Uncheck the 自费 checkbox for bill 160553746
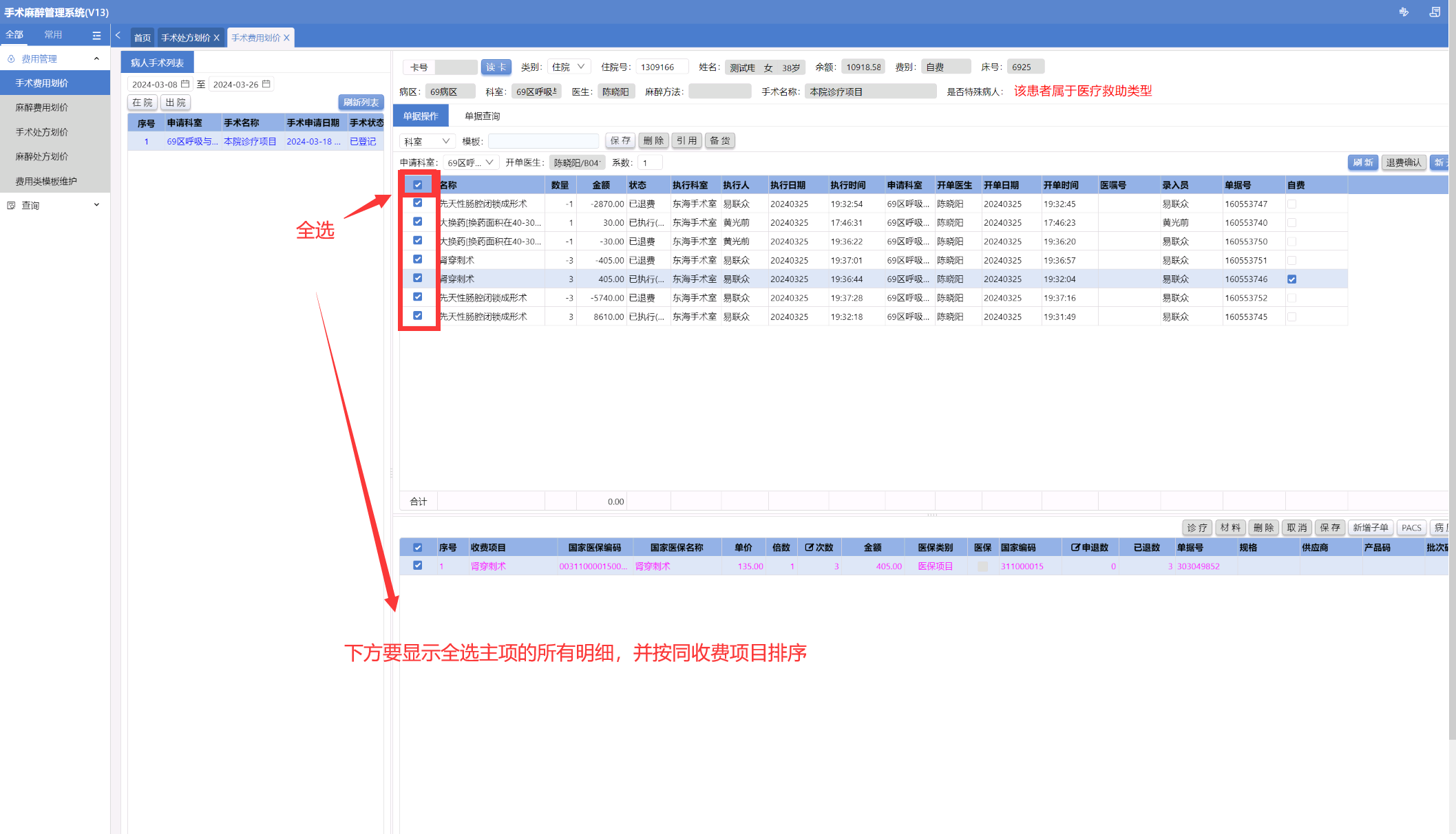 [x=1291, y=279]
